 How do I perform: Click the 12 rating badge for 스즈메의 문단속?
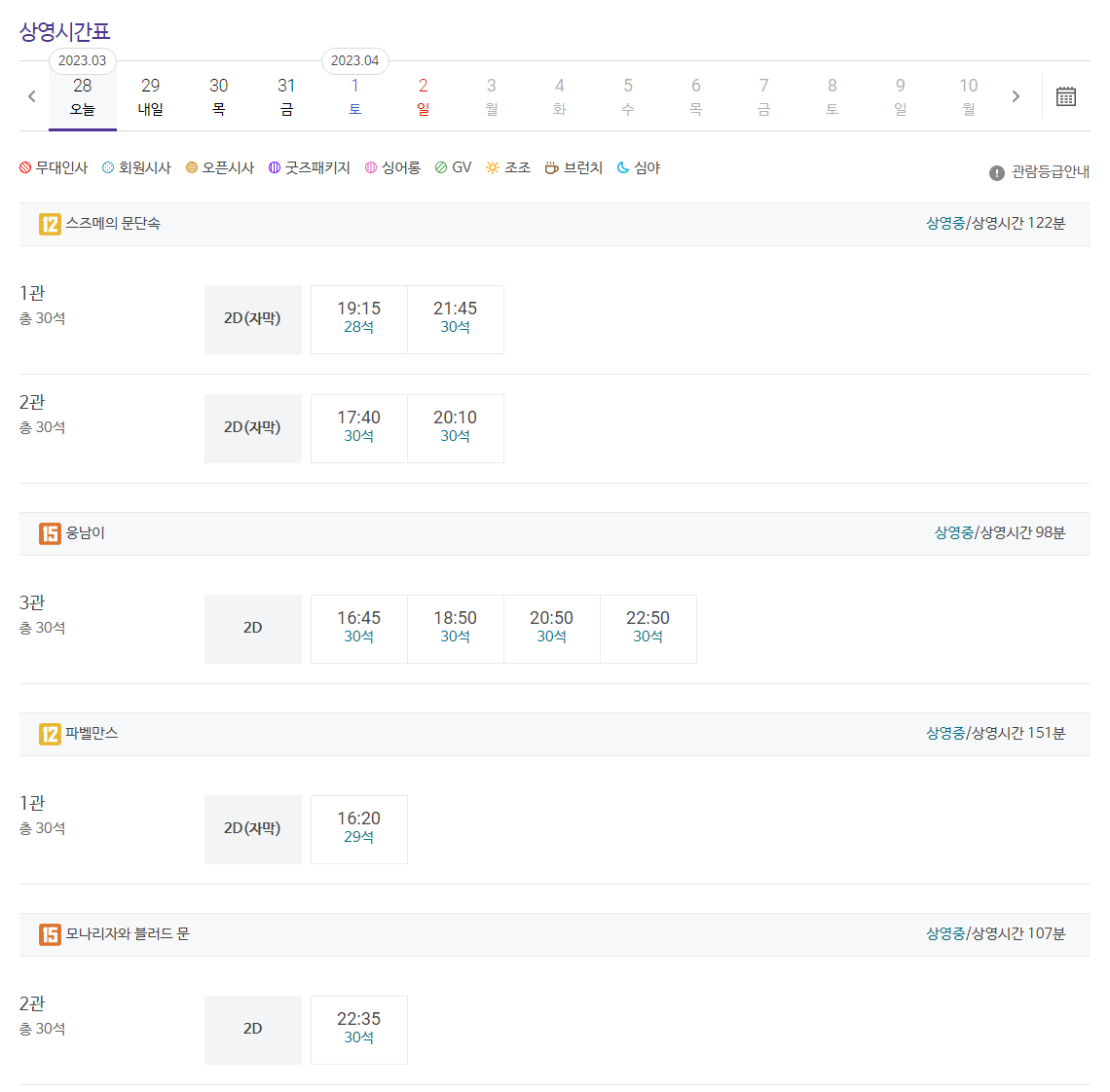(50, 225)
